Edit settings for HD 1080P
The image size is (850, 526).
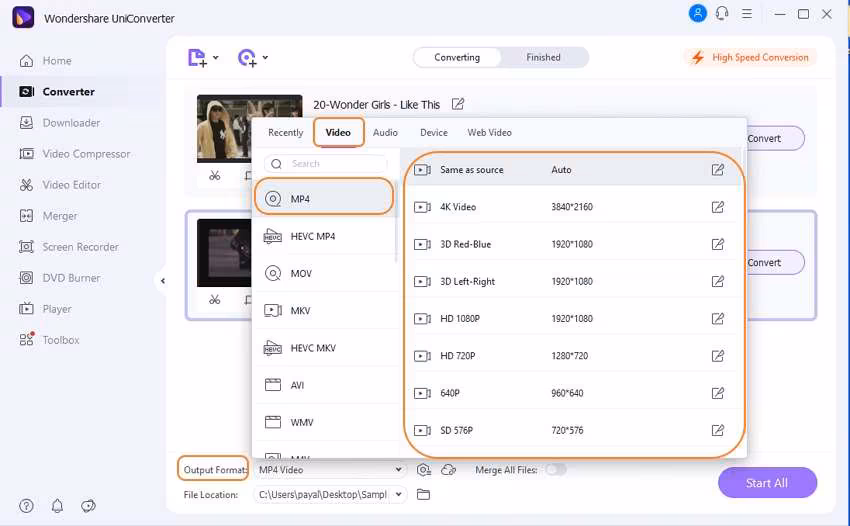[718, 319]
